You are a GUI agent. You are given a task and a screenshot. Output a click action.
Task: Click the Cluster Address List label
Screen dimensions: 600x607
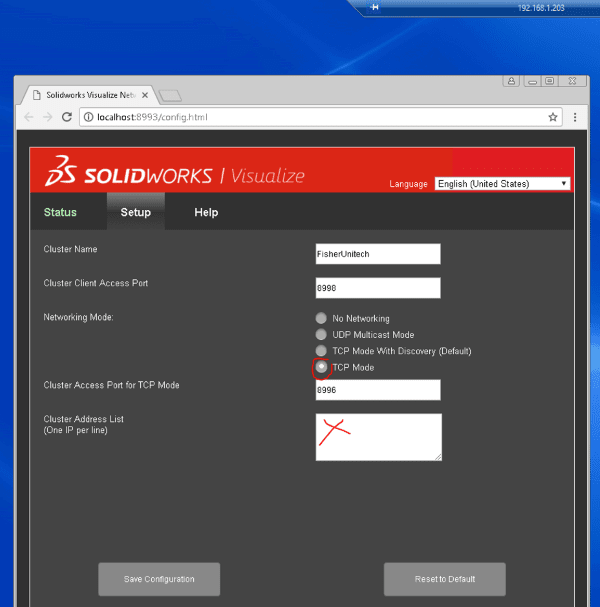click(83, 424)
